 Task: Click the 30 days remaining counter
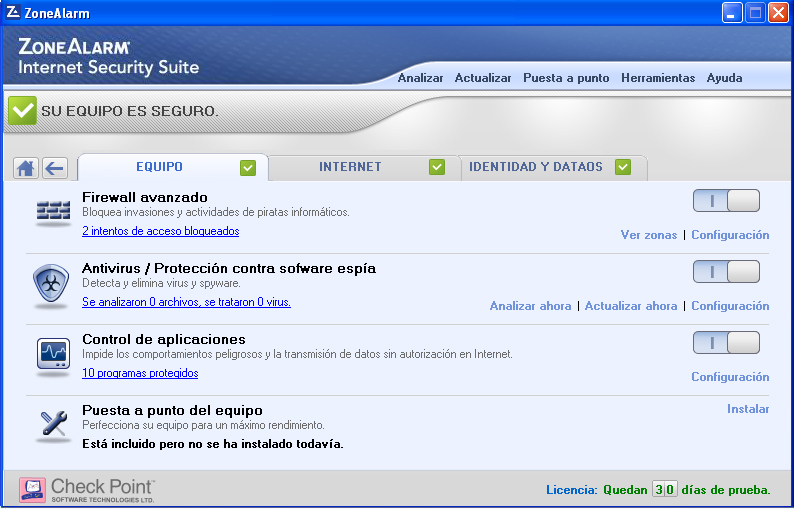pyautogui.click(x=664, y=490)
